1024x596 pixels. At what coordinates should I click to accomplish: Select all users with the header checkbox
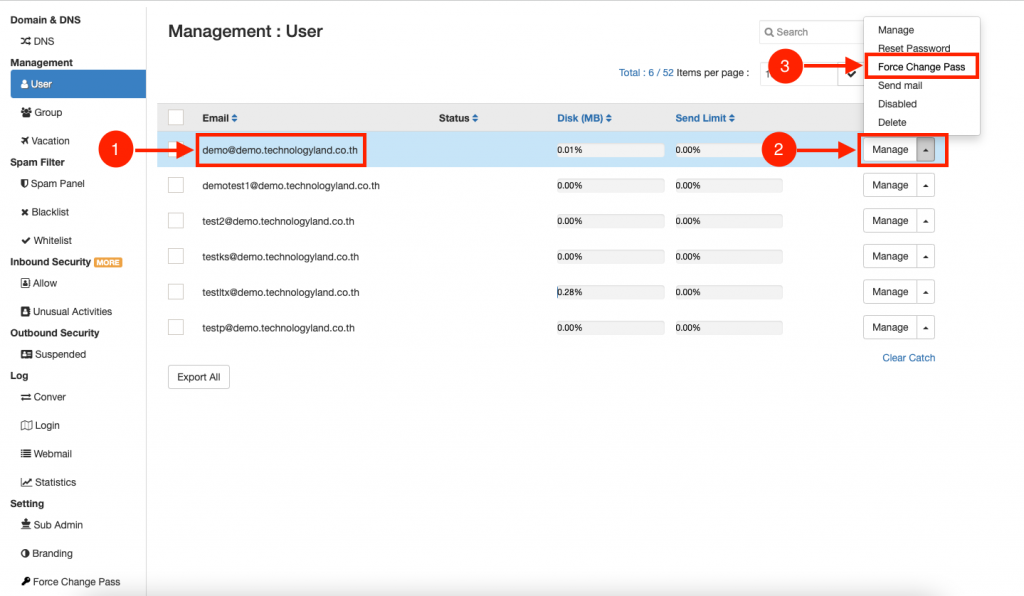(x=178, y=117)
